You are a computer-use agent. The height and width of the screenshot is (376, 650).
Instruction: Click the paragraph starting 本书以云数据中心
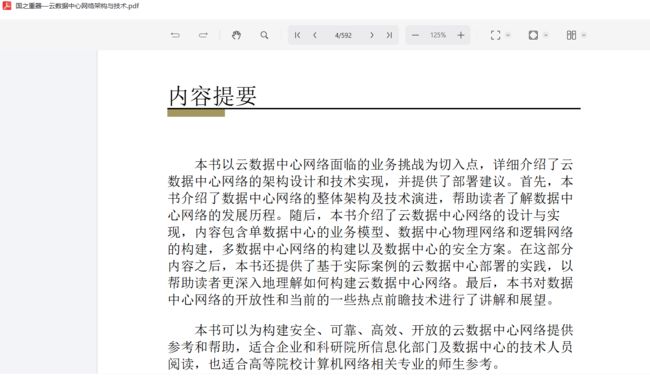[370, 232]
